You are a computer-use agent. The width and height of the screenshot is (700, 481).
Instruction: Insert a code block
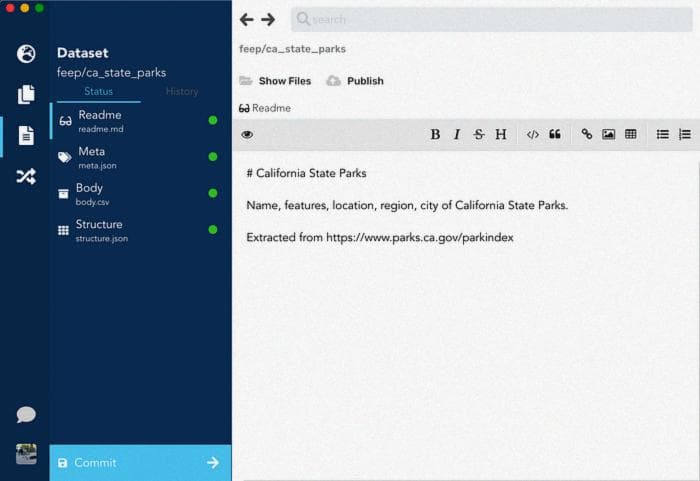(x=533, y=134)
